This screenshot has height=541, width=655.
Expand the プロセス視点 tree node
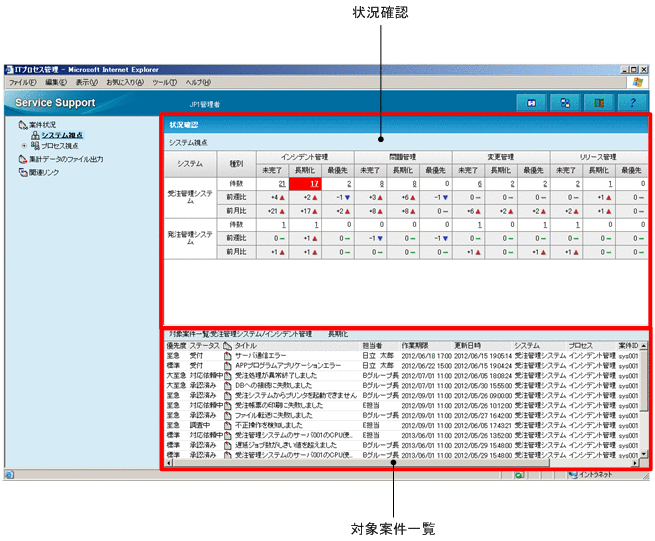[x=23, y=146]
